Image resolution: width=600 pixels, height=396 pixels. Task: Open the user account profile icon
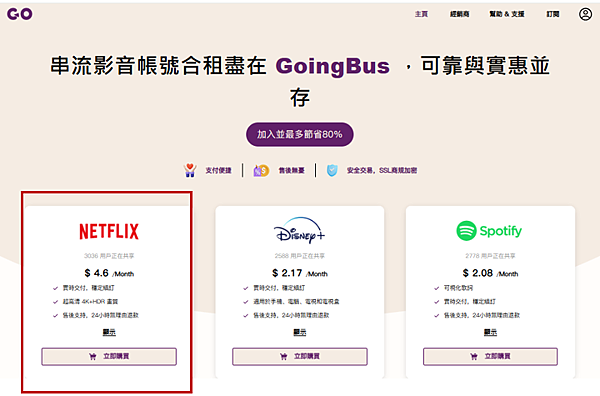(585, 14)
